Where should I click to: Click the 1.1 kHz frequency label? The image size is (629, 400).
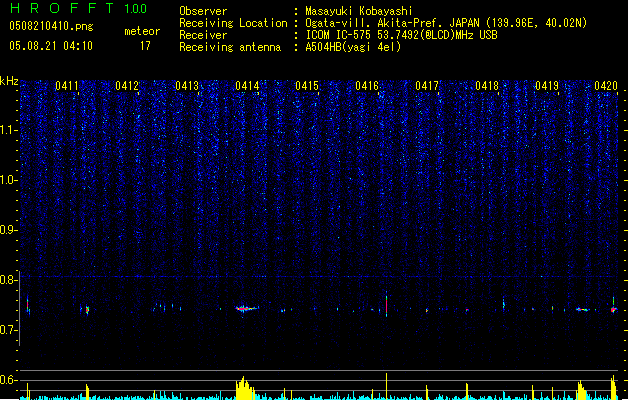7,130
